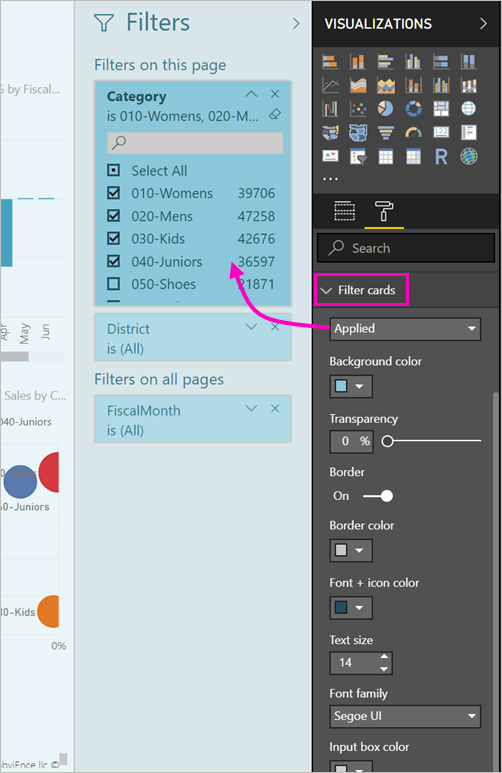502x773 pixels.
Task: Select the Line chart visualization
Action: [x=330, y=85]
